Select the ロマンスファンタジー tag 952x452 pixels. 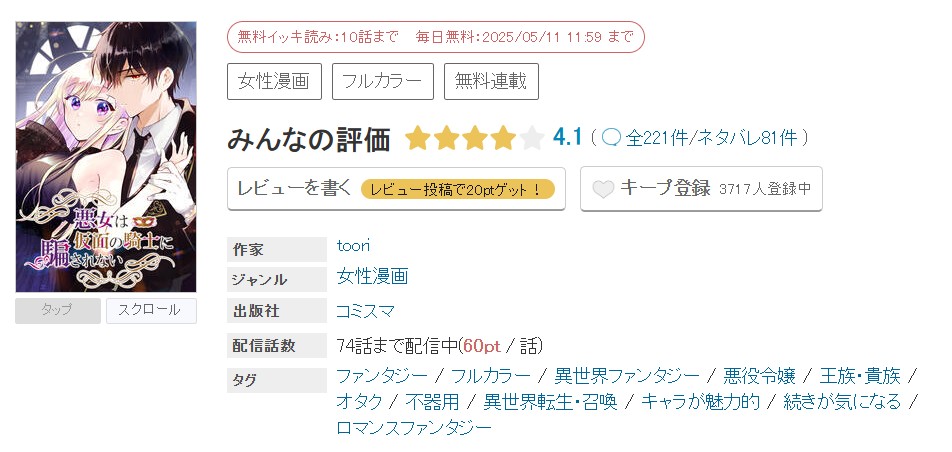414,428
